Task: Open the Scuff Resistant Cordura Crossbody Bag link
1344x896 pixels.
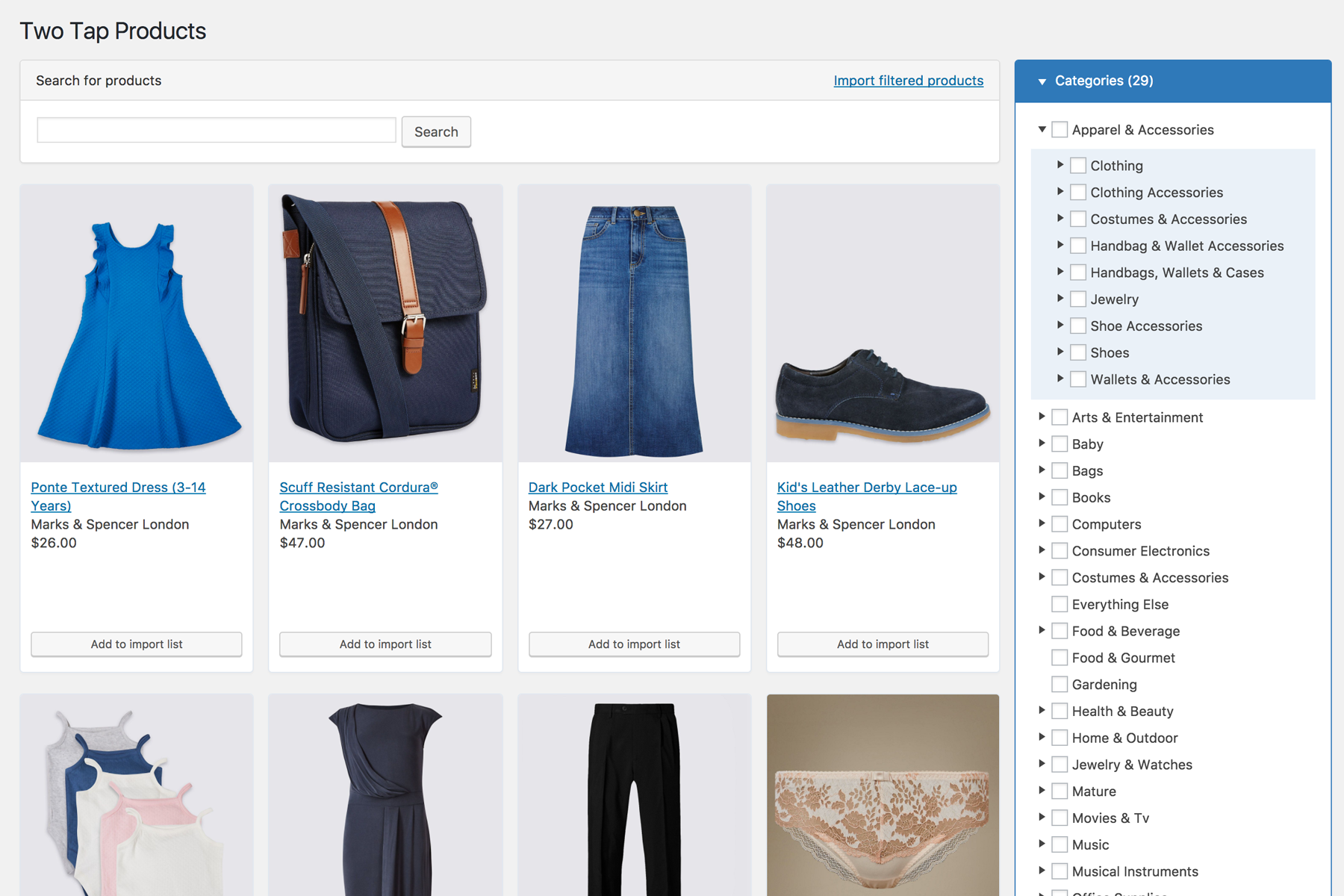Action: click(358, 497)
